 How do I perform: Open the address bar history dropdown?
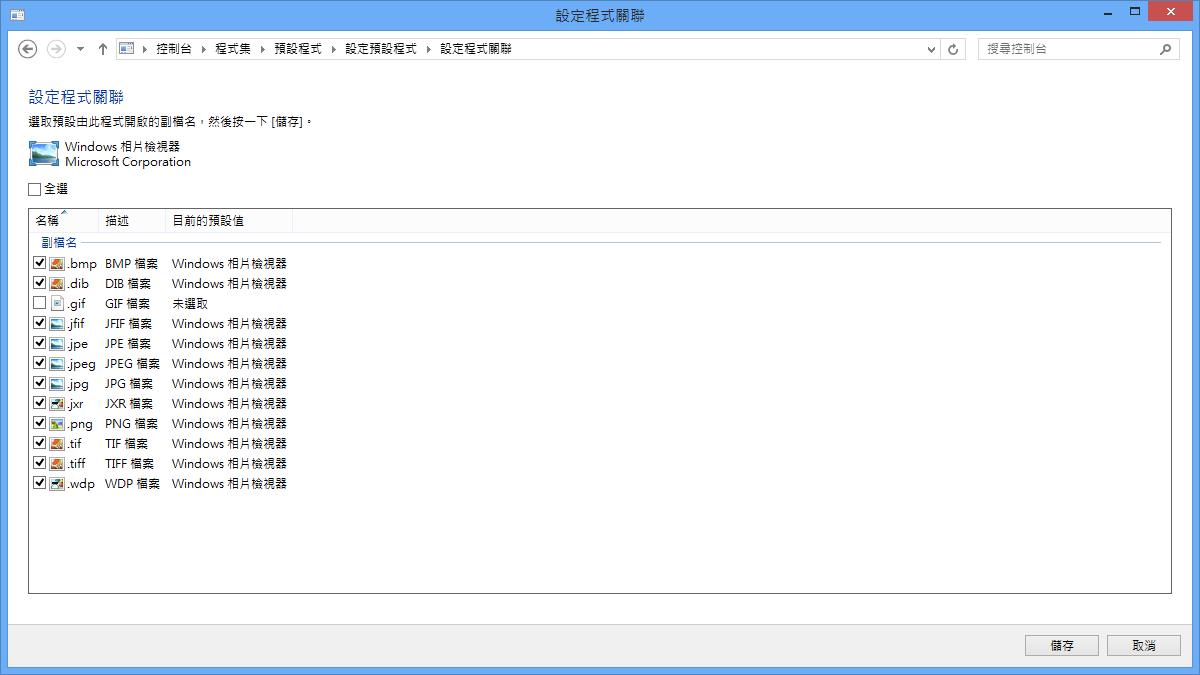pyautogui.click(x=932, y=49)
